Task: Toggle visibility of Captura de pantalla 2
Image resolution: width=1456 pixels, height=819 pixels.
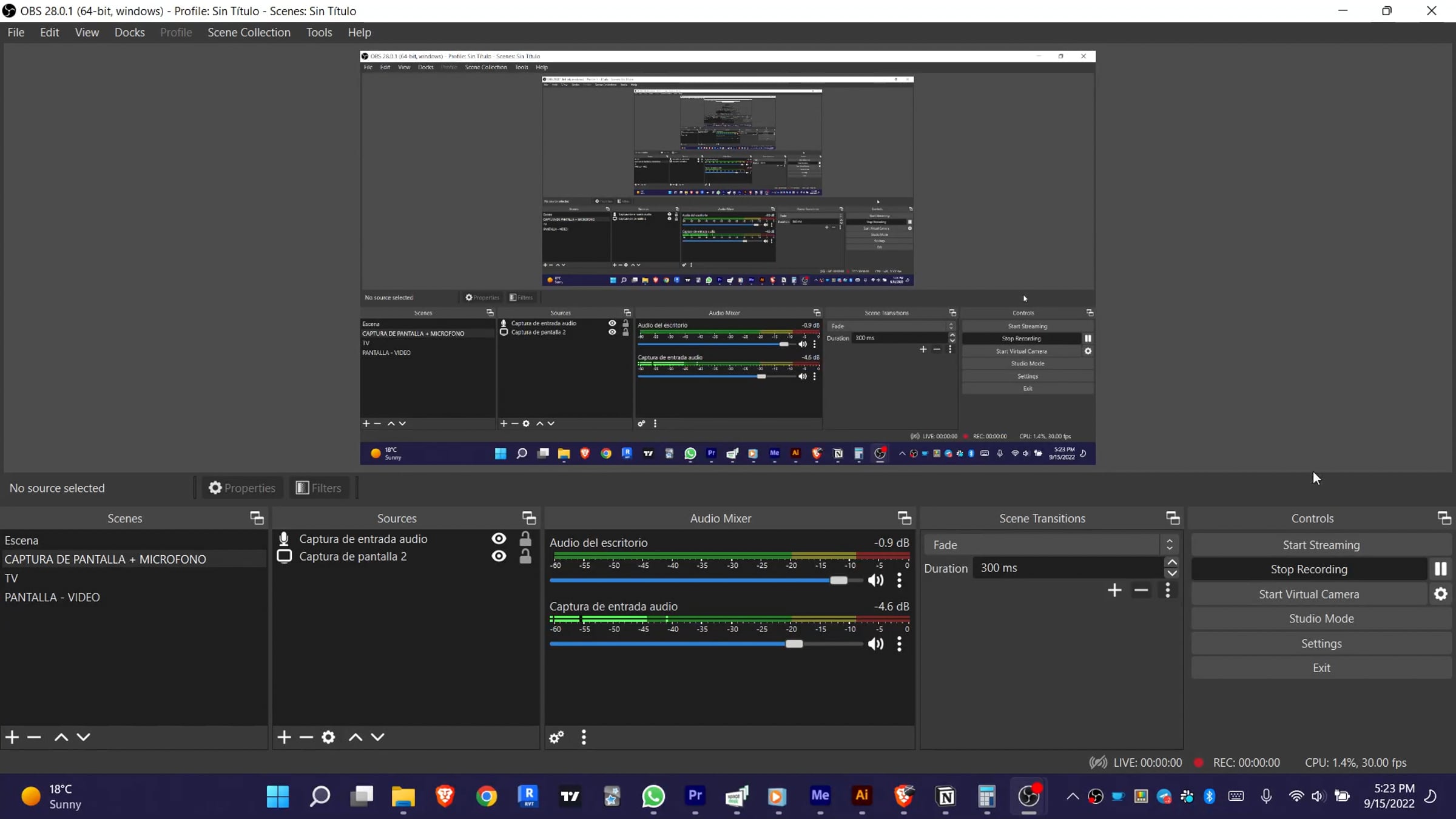Action: 499,556
